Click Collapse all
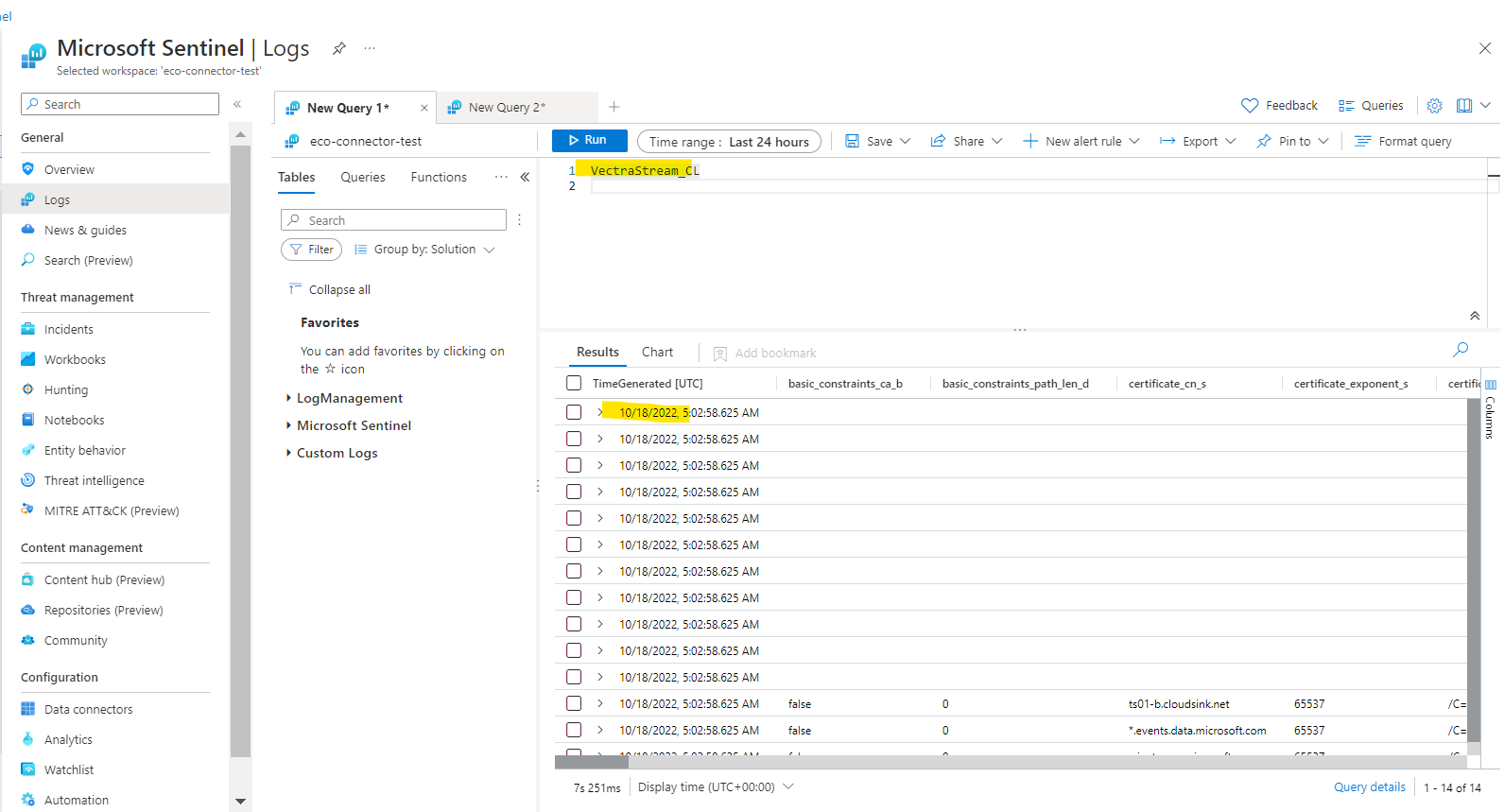 329,289
